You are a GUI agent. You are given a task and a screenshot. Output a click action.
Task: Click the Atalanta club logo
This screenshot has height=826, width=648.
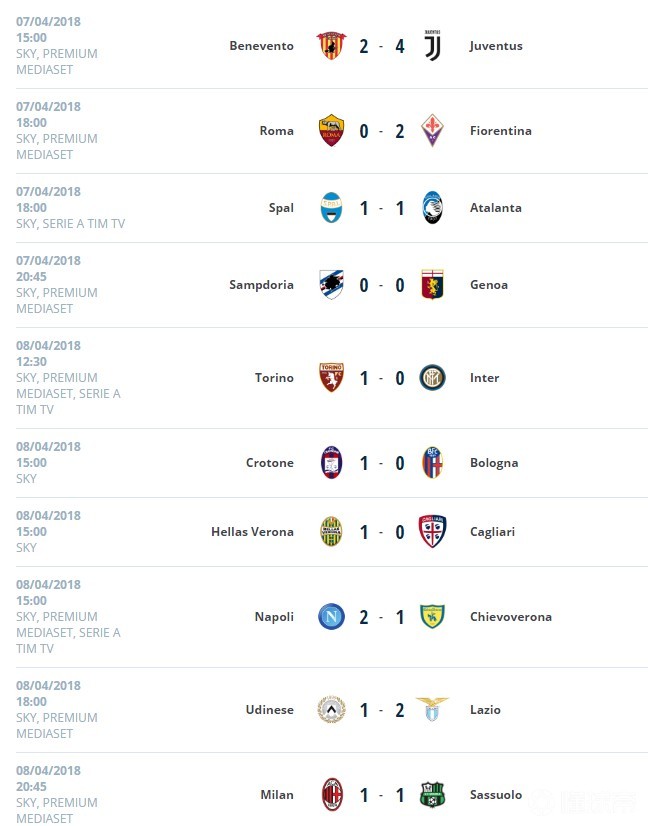point(432,208)
